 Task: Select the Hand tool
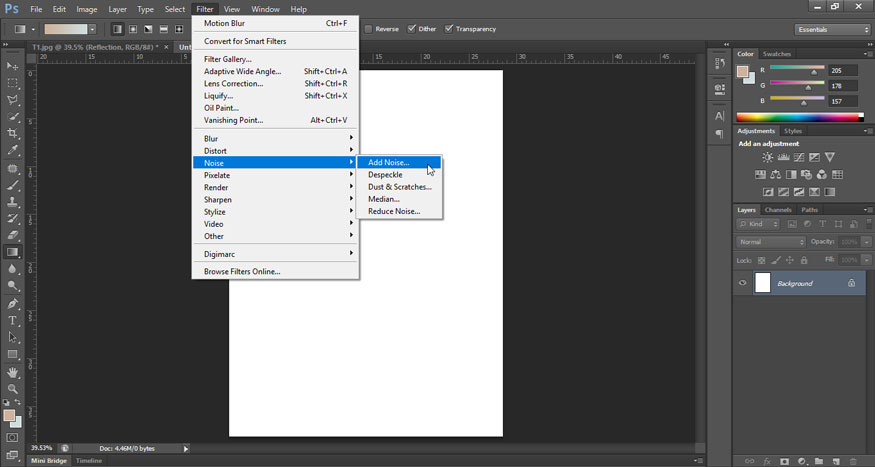[13, 371]
